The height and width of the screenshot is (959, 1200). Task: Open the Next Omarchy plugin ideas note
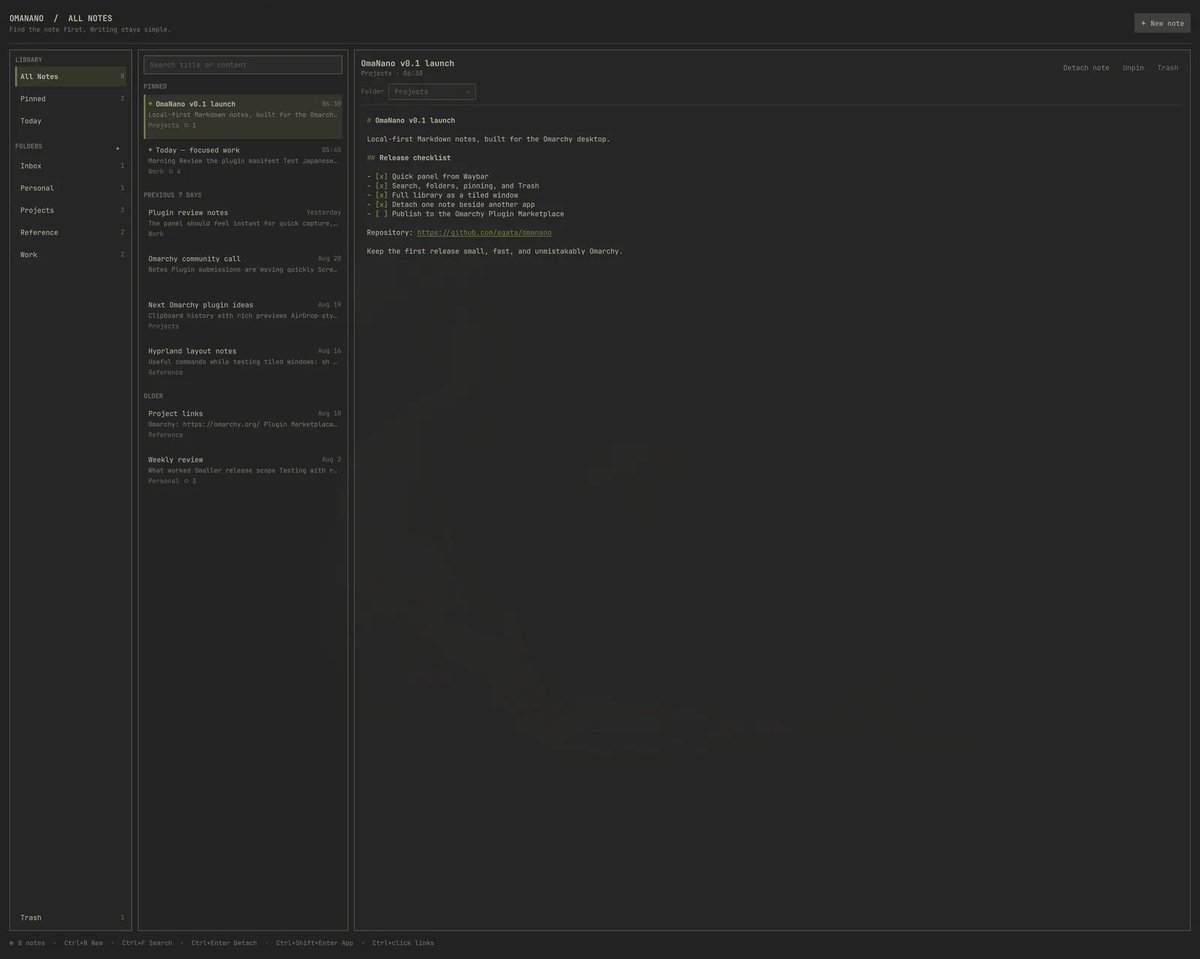243,315
